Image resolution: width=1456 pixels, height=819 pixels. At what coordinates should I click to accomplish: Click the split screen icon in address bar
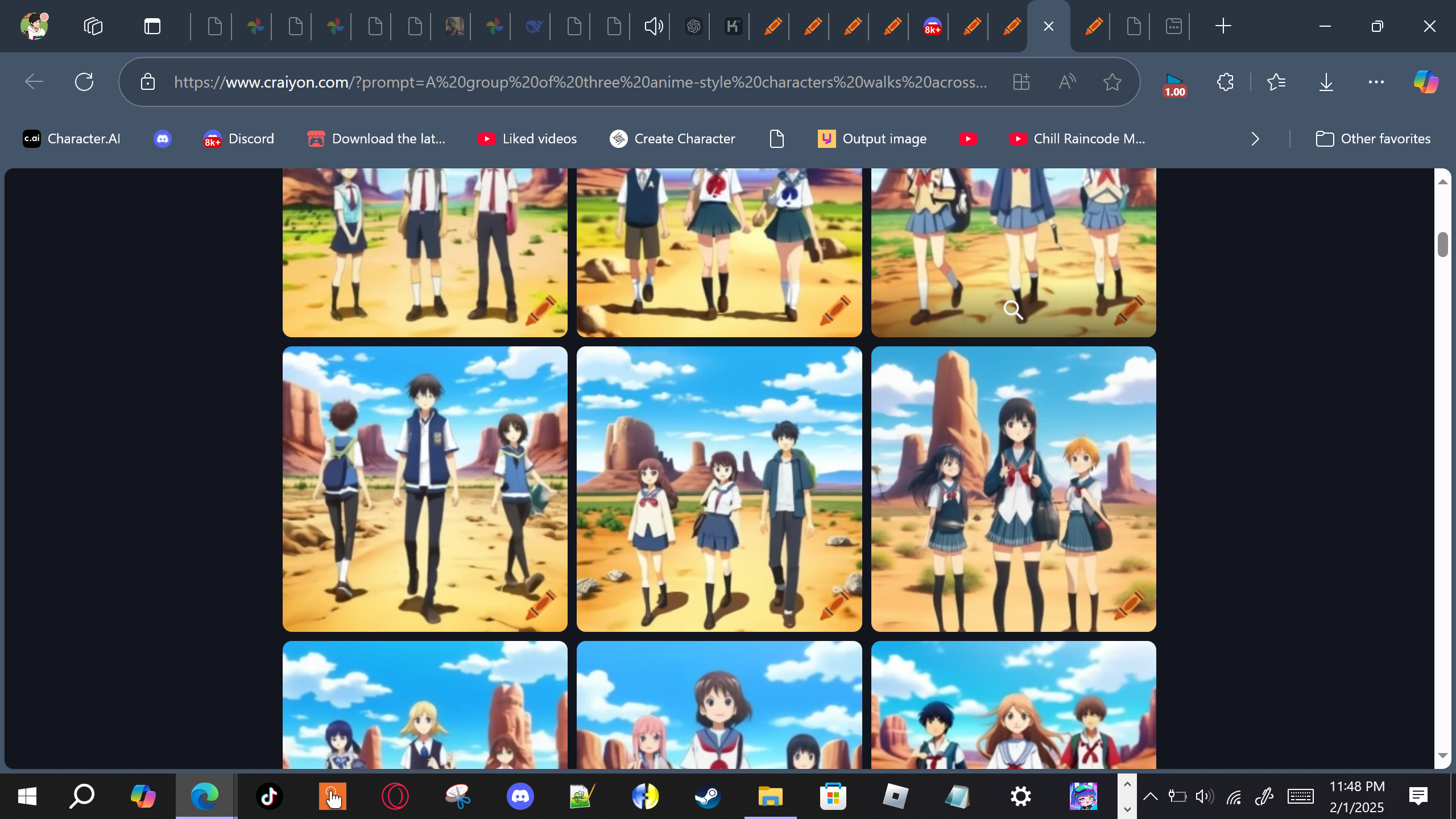click(x=1021, y=82)
